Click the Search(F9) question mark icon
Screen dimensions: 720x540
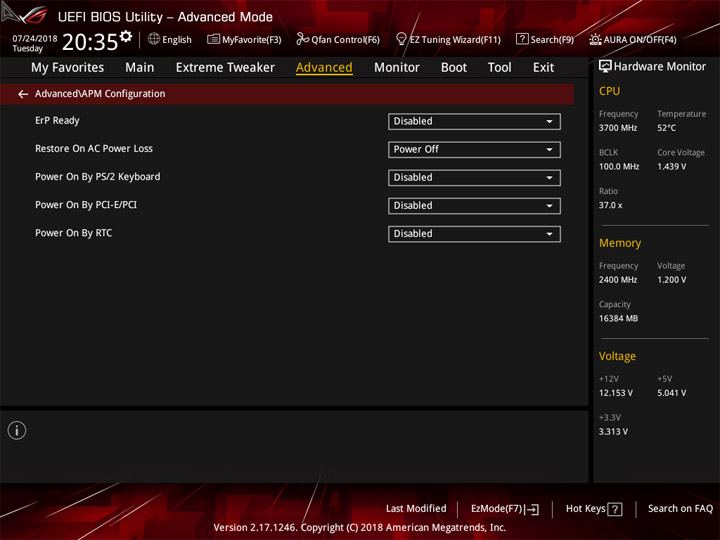click(x=522, y=39)
